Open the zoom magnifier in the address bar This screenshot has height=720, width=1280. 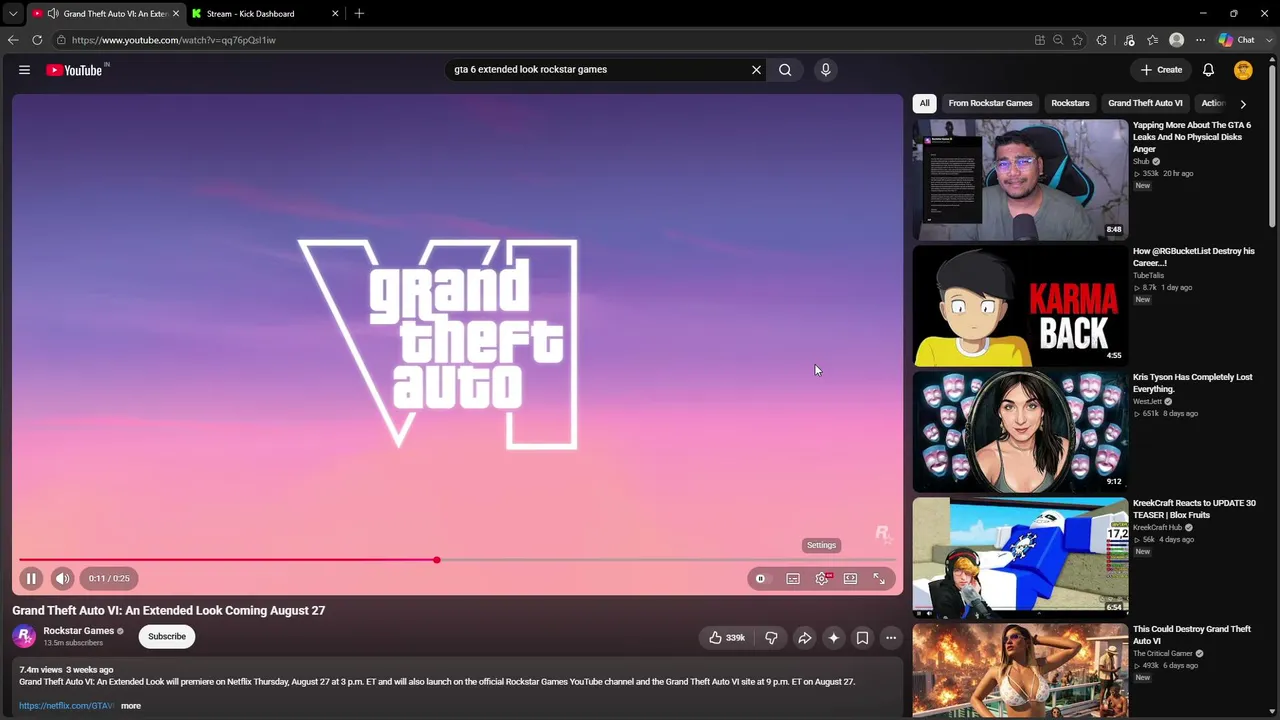[x=1058, y=40]
